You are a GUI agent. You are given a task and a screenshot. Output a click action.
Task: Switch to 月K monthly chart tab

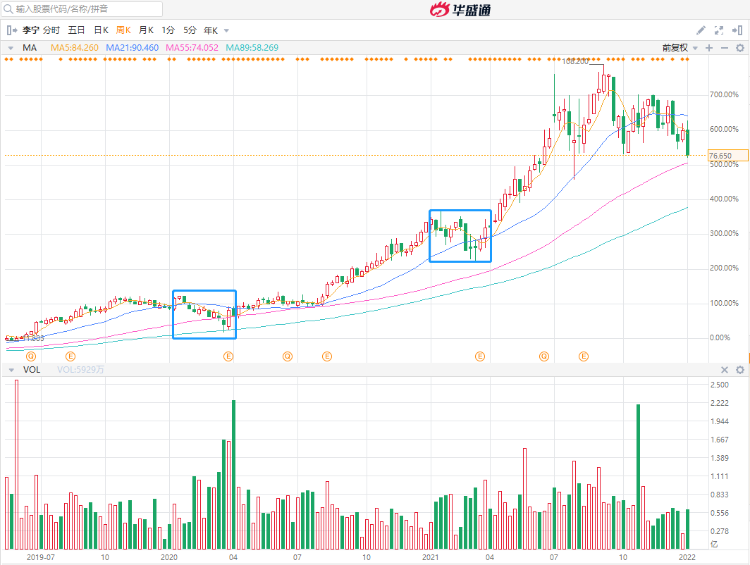coord(146,30)
